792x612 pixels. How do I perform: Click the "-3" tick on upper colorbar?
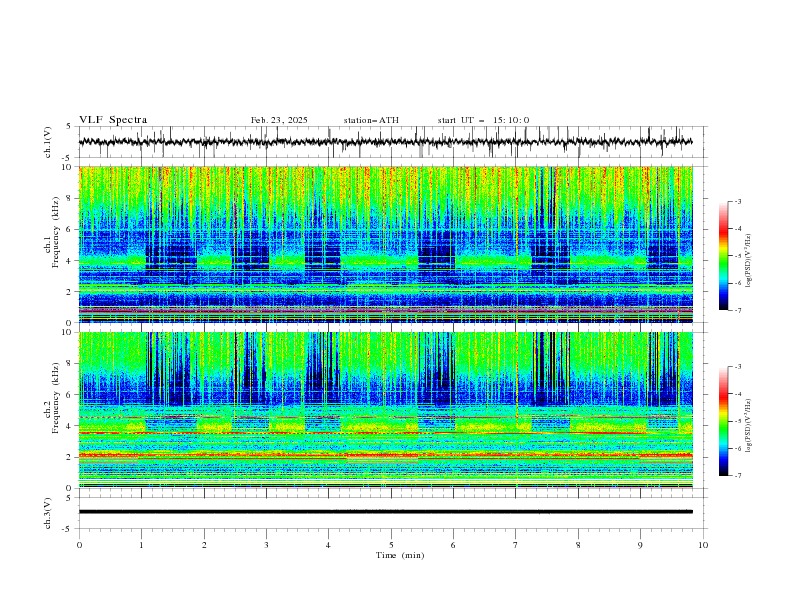738,201
